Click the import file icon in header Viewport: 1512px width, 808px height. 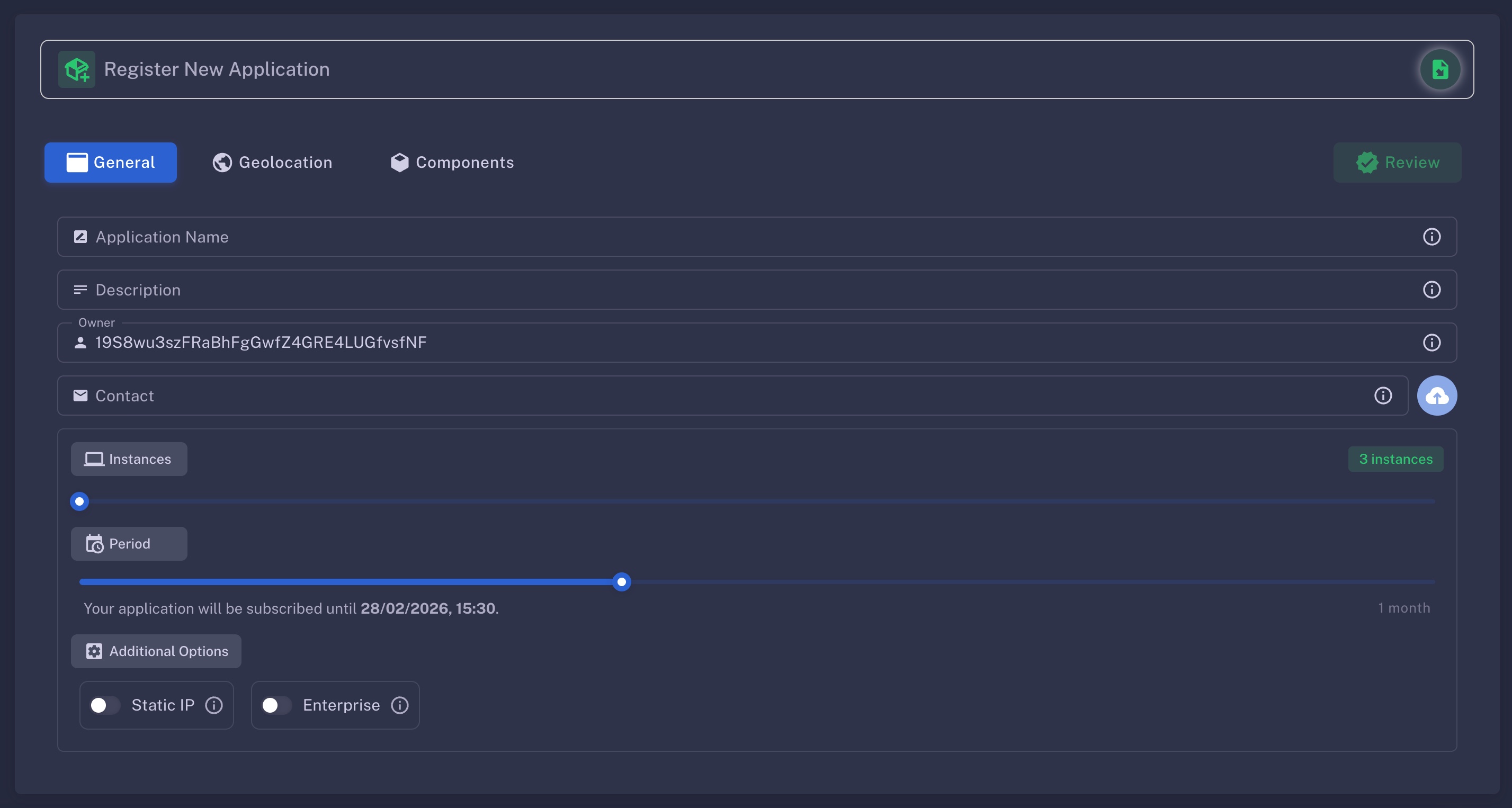tap(1440, 69)
